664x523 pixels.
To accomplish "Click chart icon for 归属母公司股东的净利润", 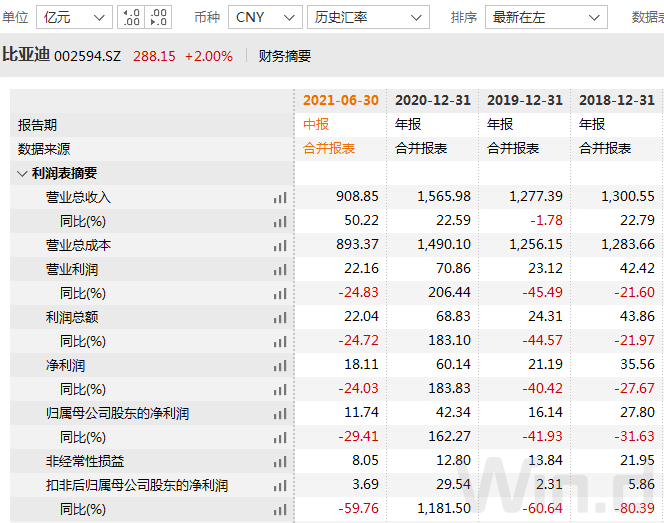I will (279, 414).
